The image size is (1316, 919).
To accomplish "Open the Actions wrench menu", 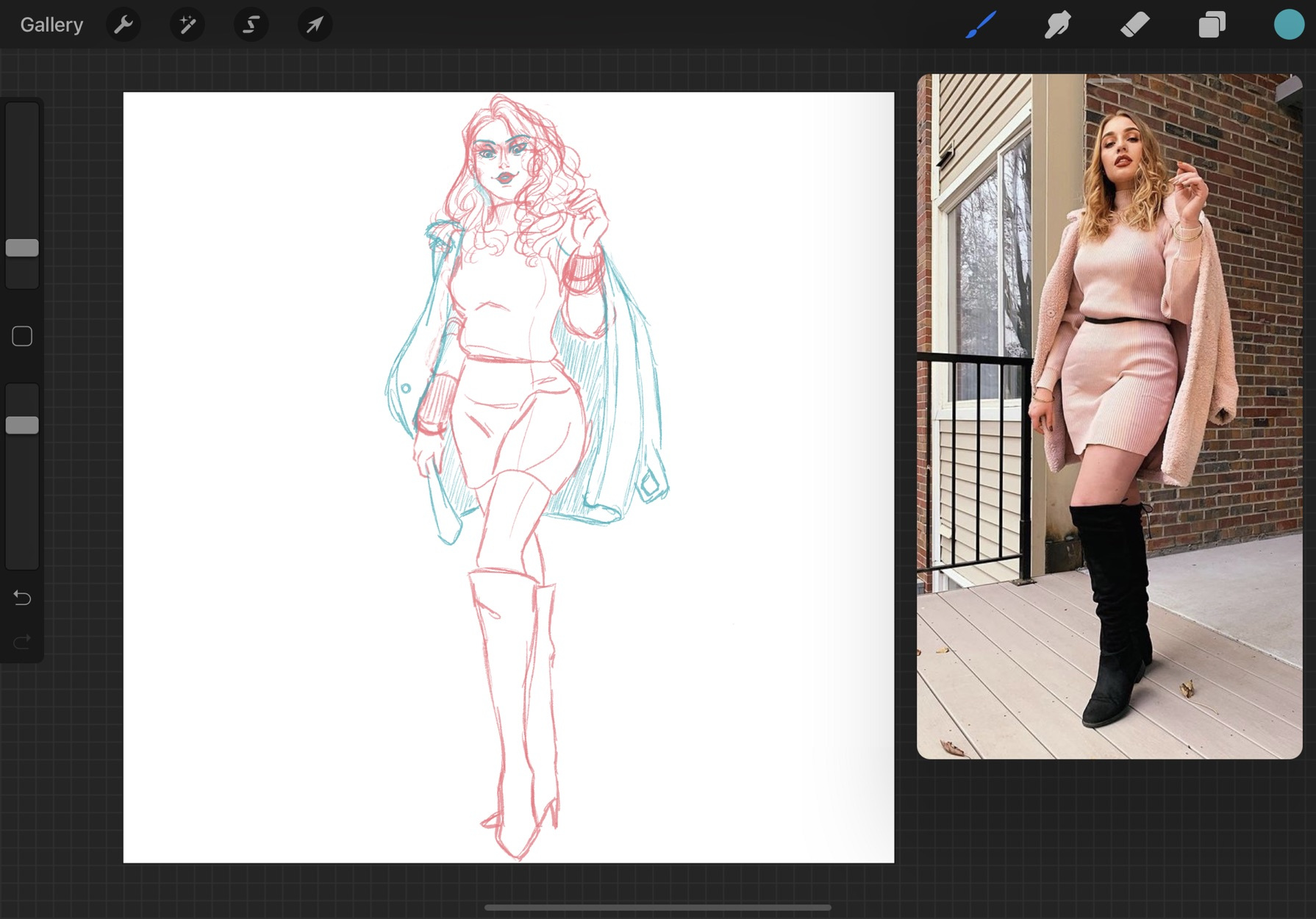I will point(124,25).
